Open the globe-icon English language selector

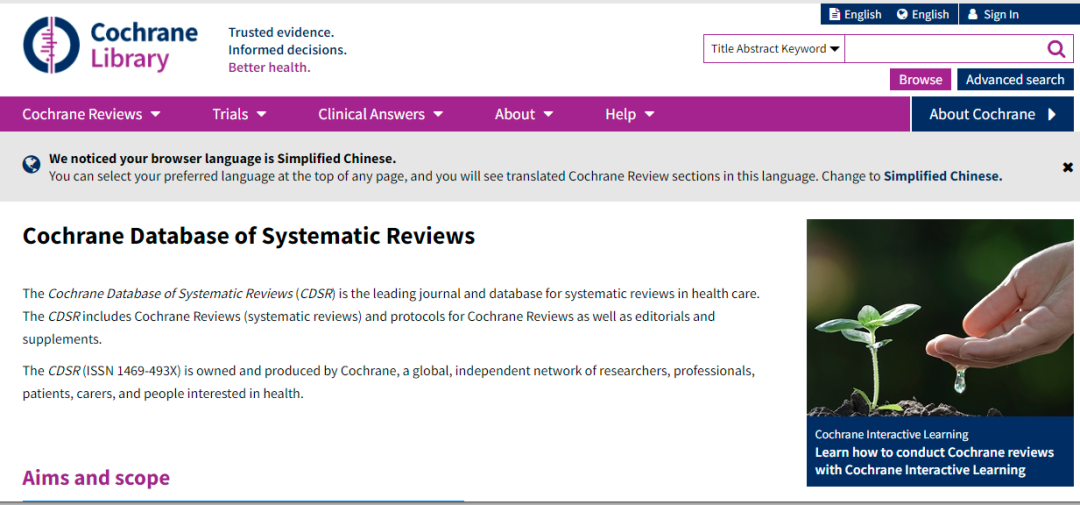(922, 14)
